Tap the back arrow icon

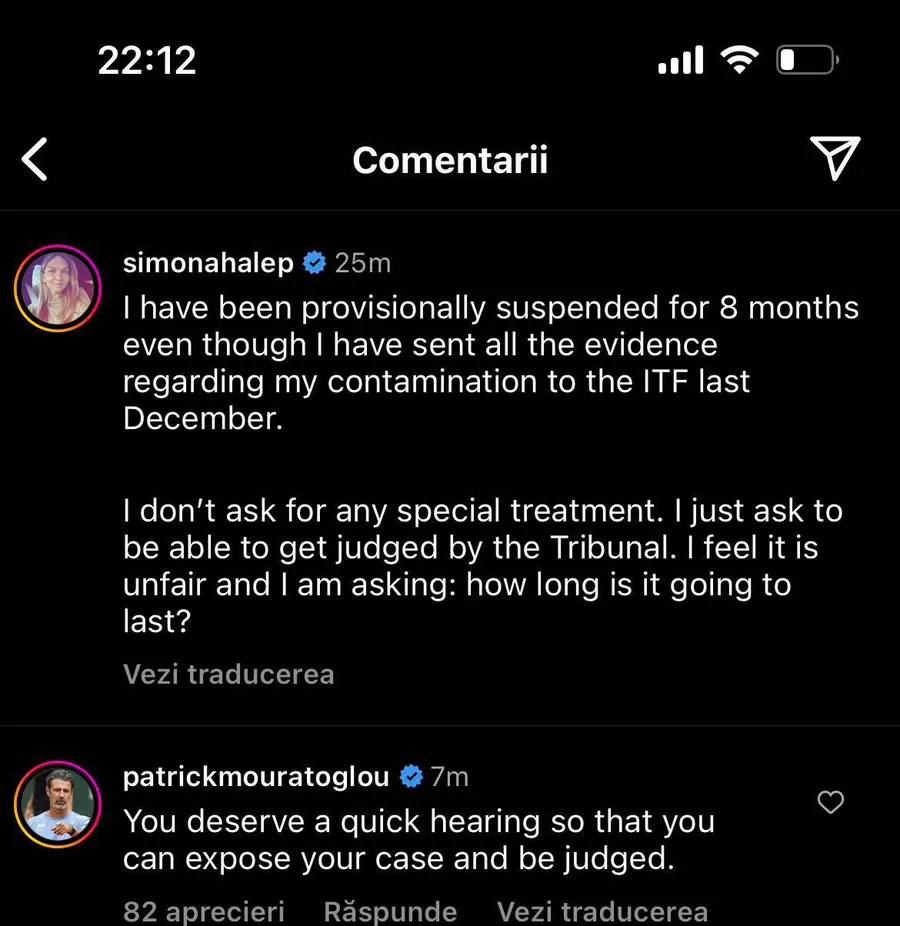tap(36, 160)
